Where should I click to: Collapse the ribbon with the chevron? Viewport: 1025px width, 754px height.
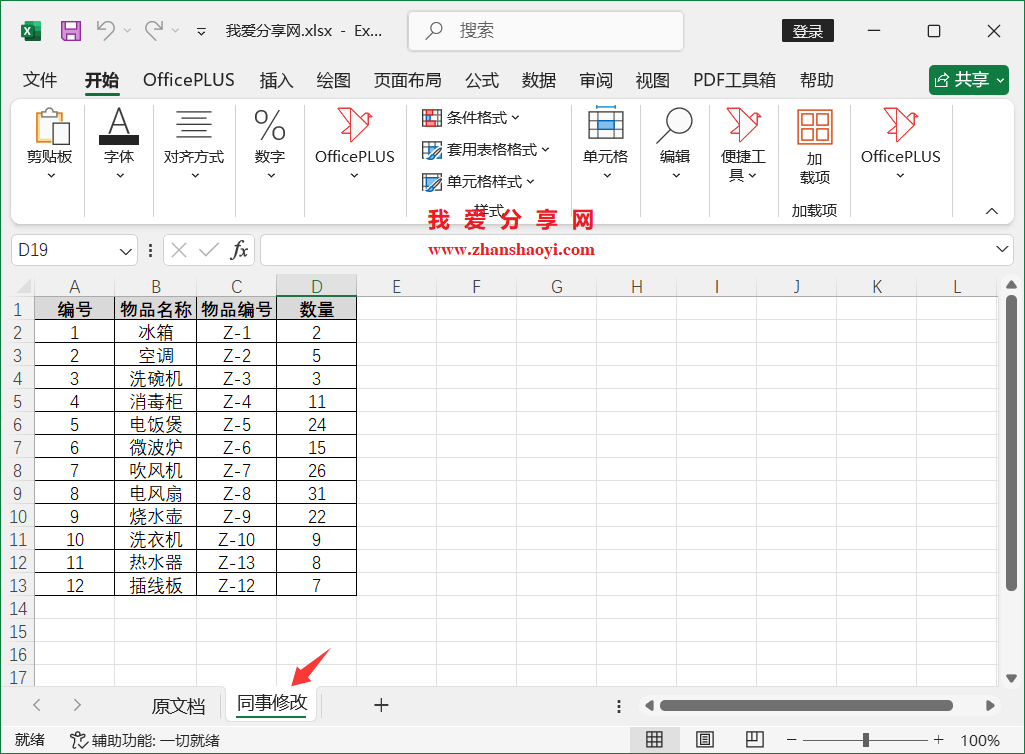tap(991, 211)
